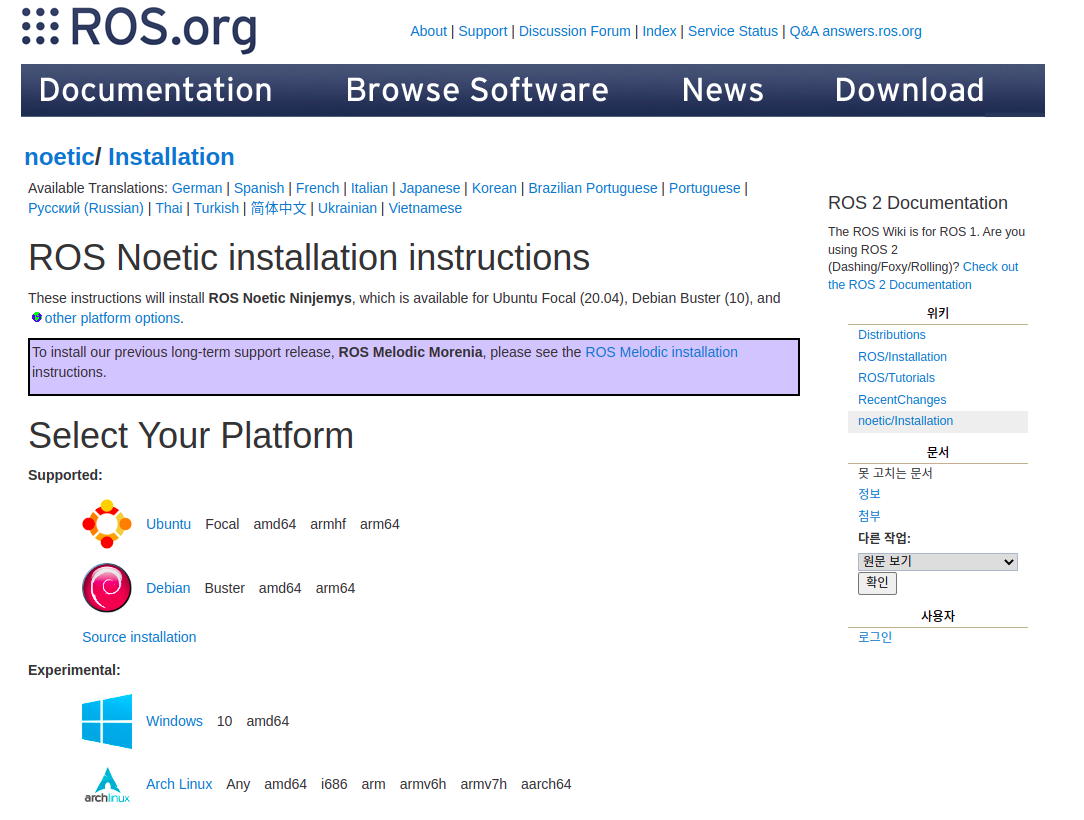Select the Debian platform link

(168, 588)
